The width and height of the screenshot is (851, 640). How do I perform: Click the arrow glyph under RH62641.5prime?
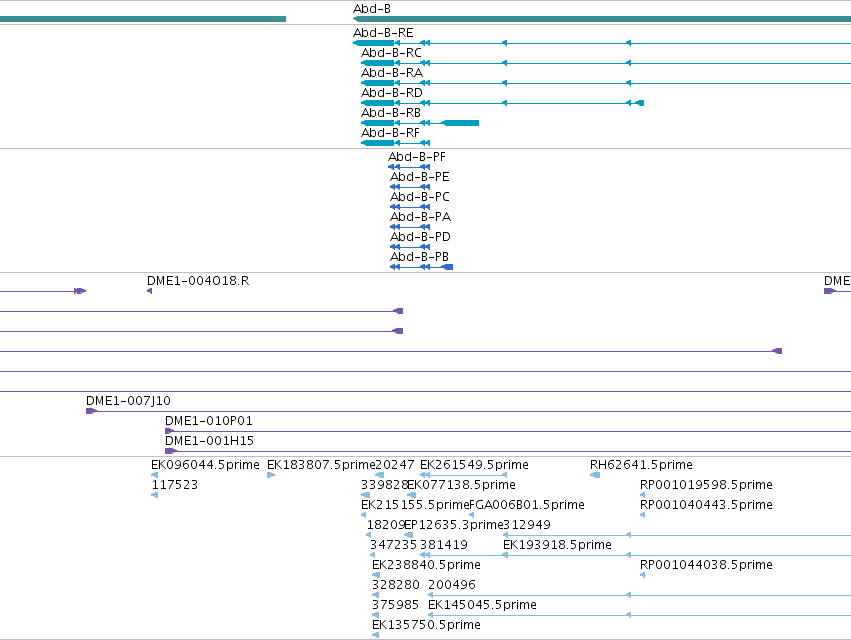595,476
